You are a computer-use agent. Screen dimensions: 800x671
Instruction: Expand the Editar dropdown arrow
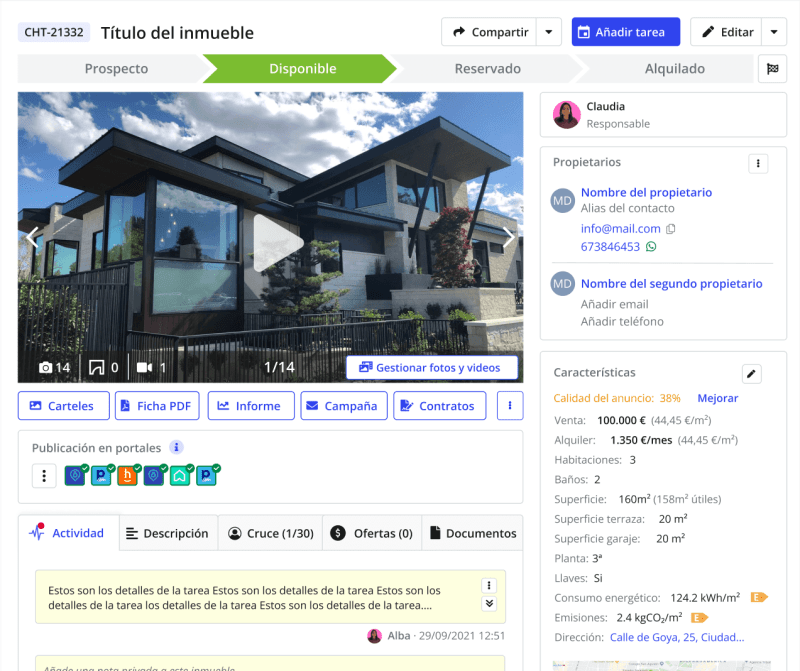point(774,32)
